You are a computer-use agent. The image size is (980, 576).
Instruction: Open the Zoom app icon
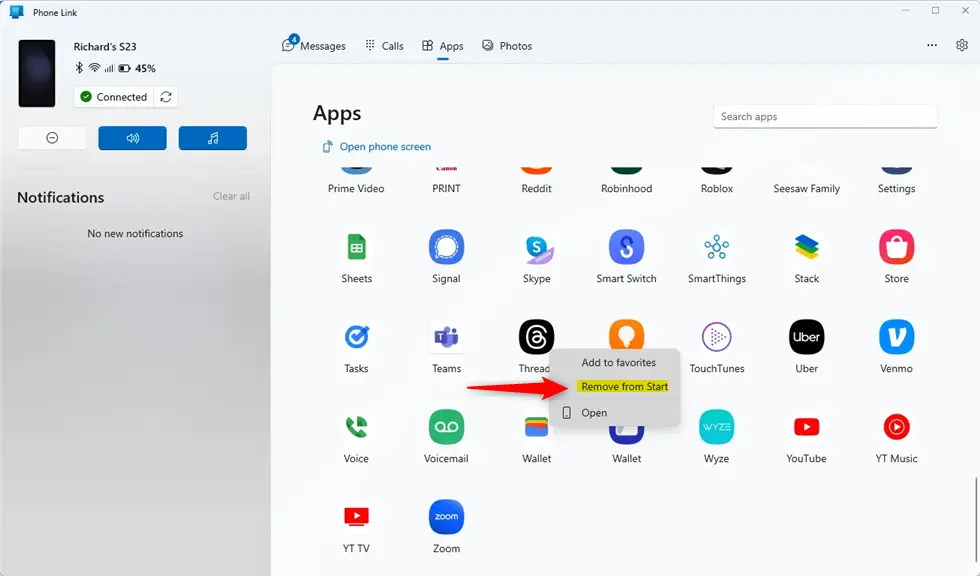coord(446,517)
